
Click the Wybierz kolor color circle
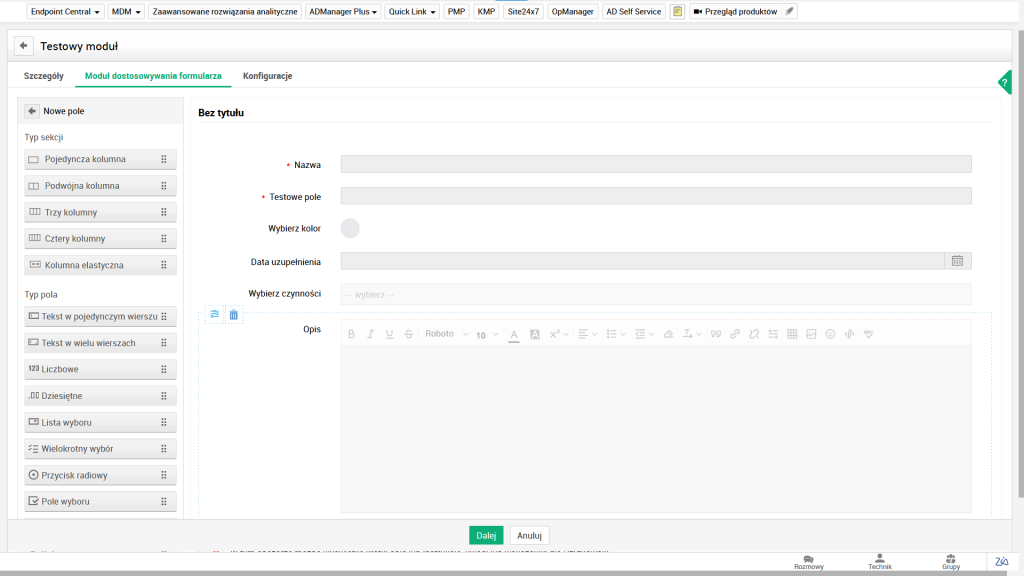click(350, 228)
